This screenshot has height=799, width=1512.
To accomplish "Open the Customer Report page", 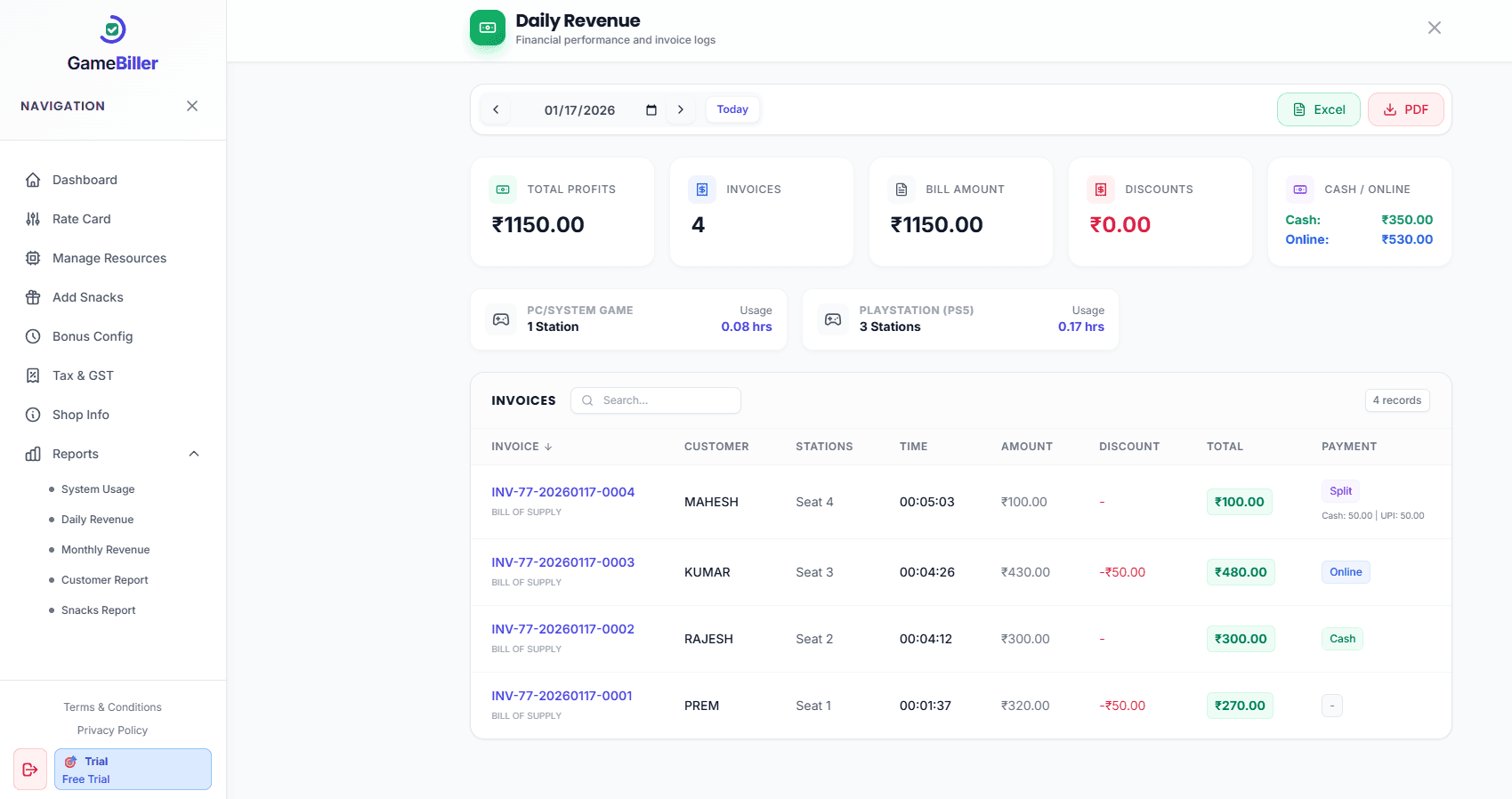I will coord(104,580).
